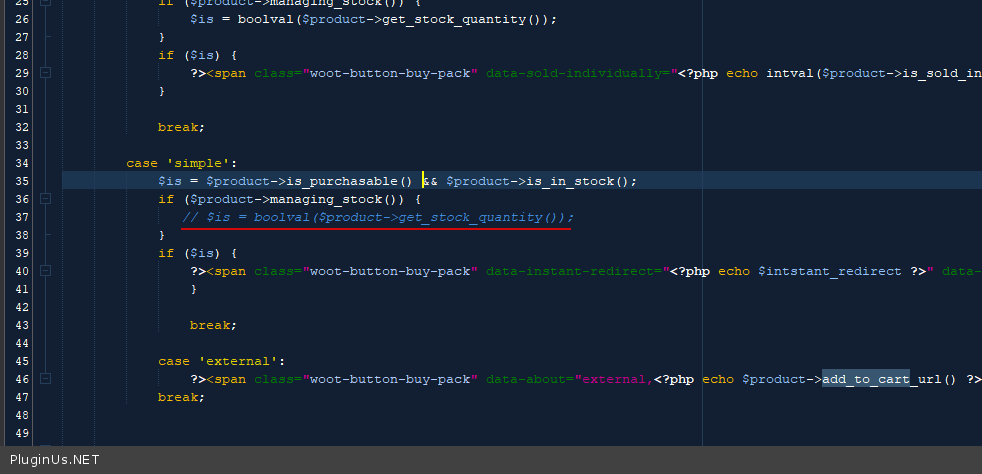Click the intval function on line 29
Image resolution: width=982 pixels, height=474 pixels.
pyautogui.click(x=789, y=73)
